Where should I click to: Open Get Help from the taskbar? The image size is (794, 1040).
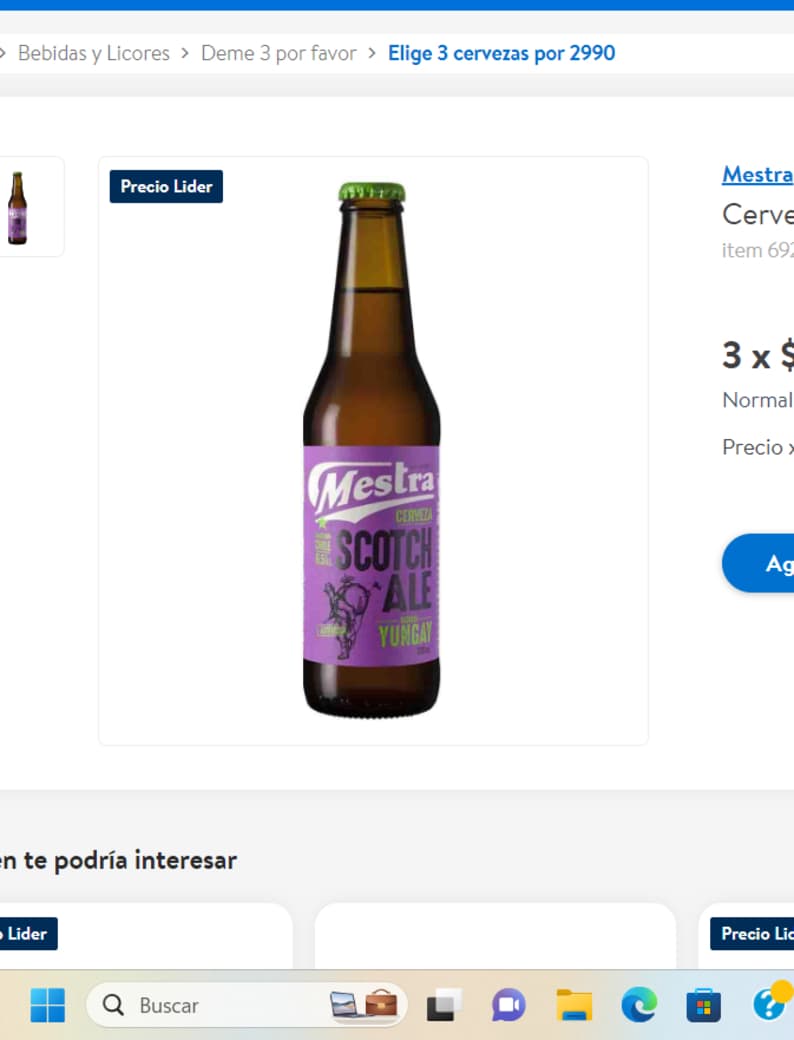[765, 1005]
